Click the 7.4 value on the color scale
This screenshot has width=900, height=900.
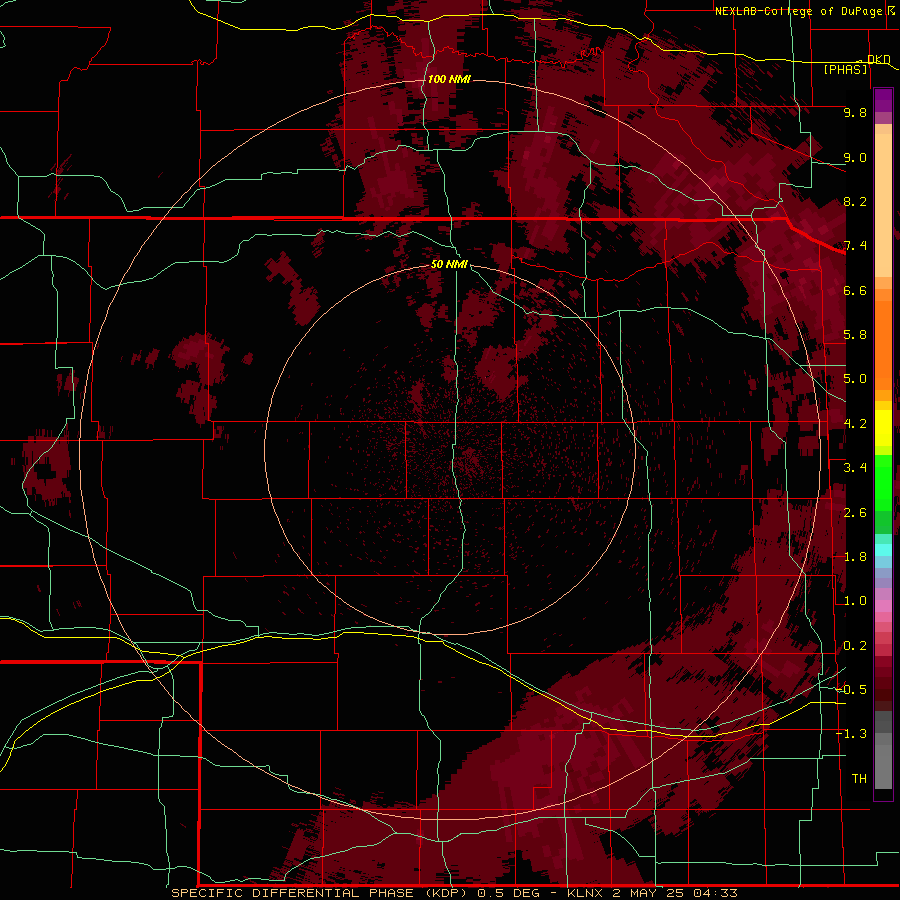pyautogui.click(x=855, y=246)
